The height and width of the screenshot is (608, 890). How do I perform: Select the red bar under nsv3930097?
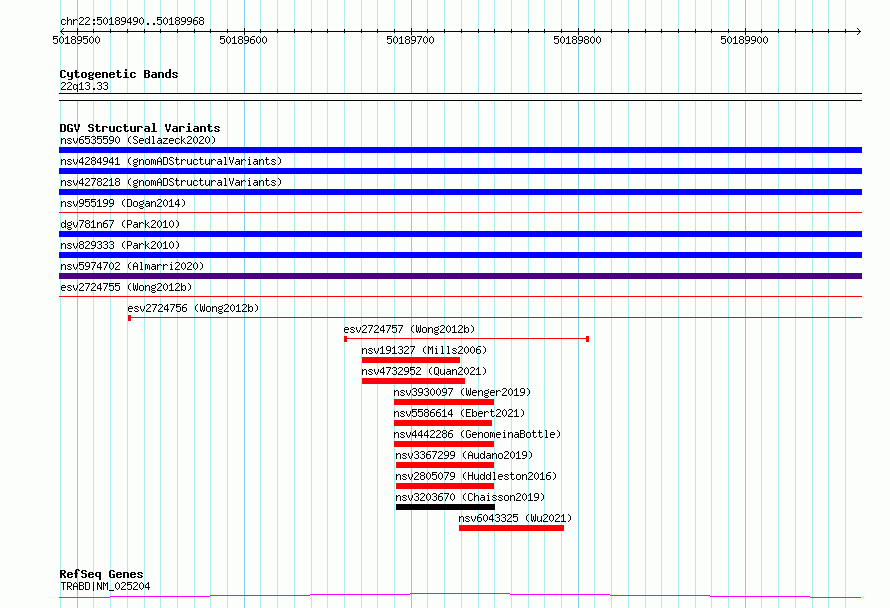click(444, 402)
